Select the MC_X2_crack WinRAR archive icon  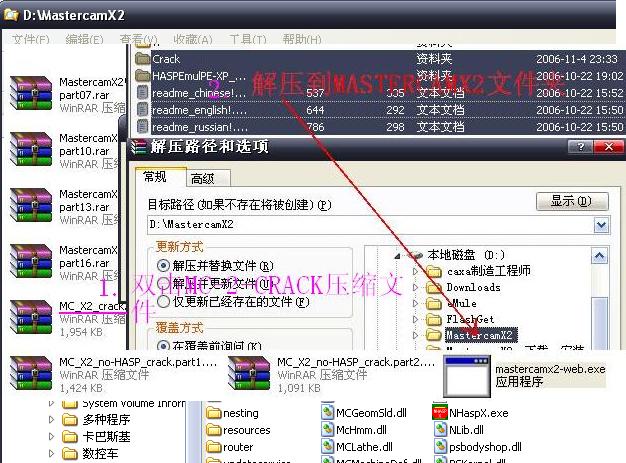pyautogui.click(x=31, y=317)
